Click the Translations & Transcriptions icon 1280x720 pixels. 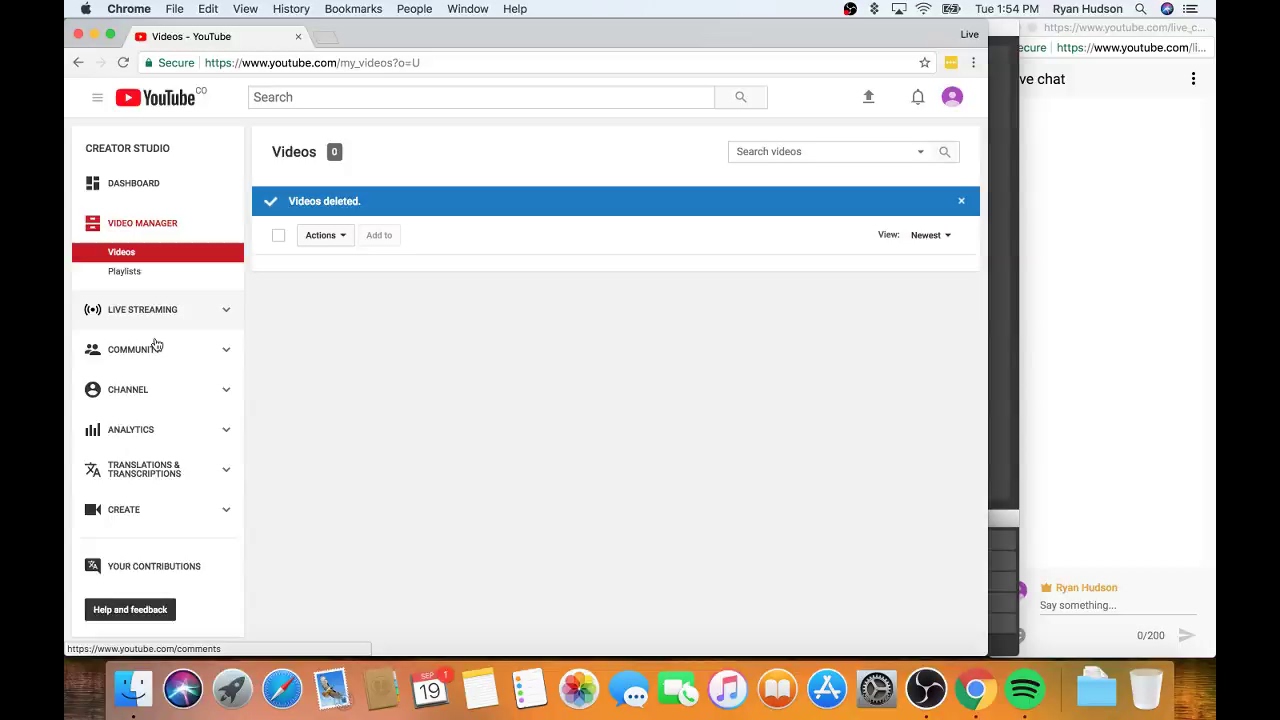click(93, 469)
